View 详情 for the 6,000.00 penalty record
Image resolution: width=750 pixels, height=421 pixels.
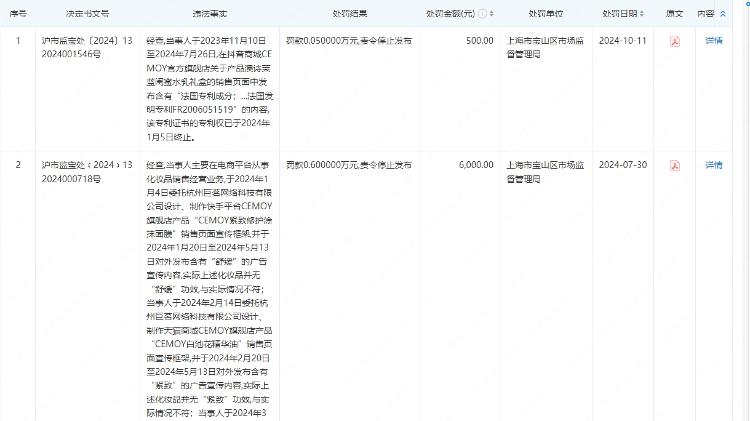pyautogui.click(x=713, y=165)
